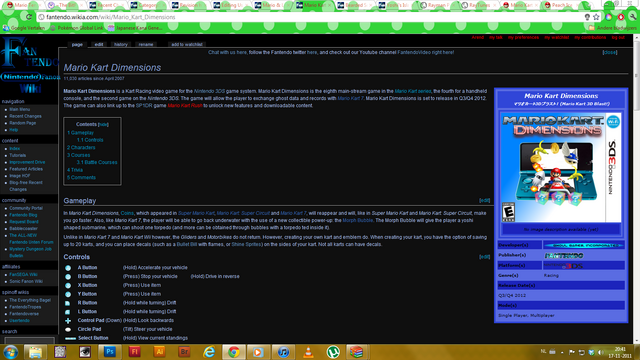Click the address bar URL field
The width and height of the screenshot is (640, 360).
(310, 17)
